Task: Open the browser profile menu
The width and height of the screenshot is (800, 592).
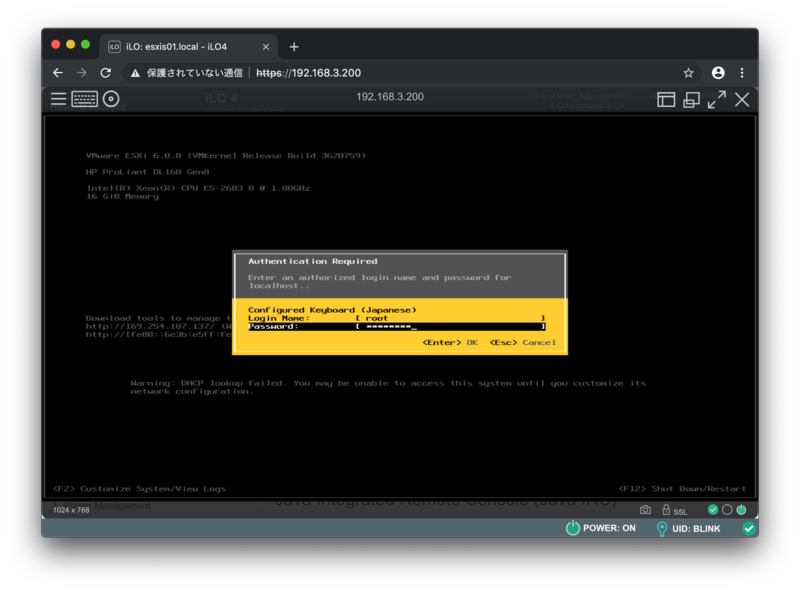Action: click(718, 73)
